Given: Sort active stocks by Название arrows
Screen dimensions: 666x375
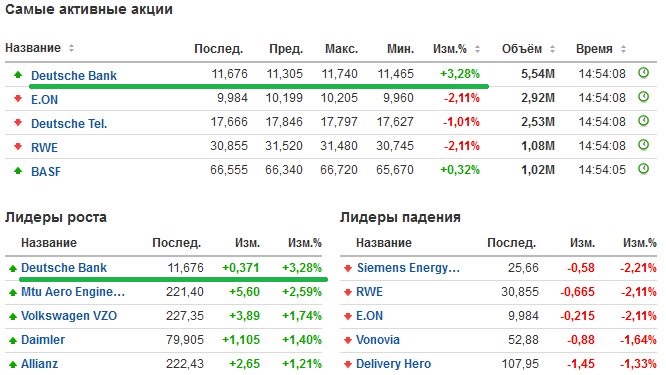Looking at the screenshot, I should [x=71, y=48].
